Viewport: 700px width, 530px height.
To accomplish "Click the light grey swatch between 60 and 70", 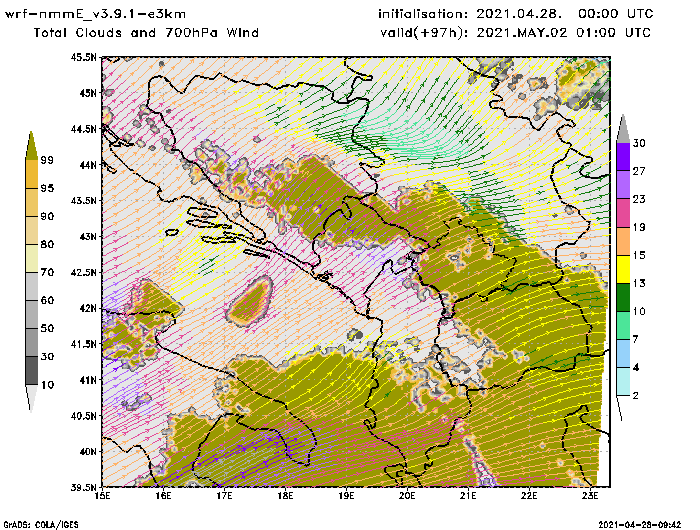I will click(x=32, y=287).
